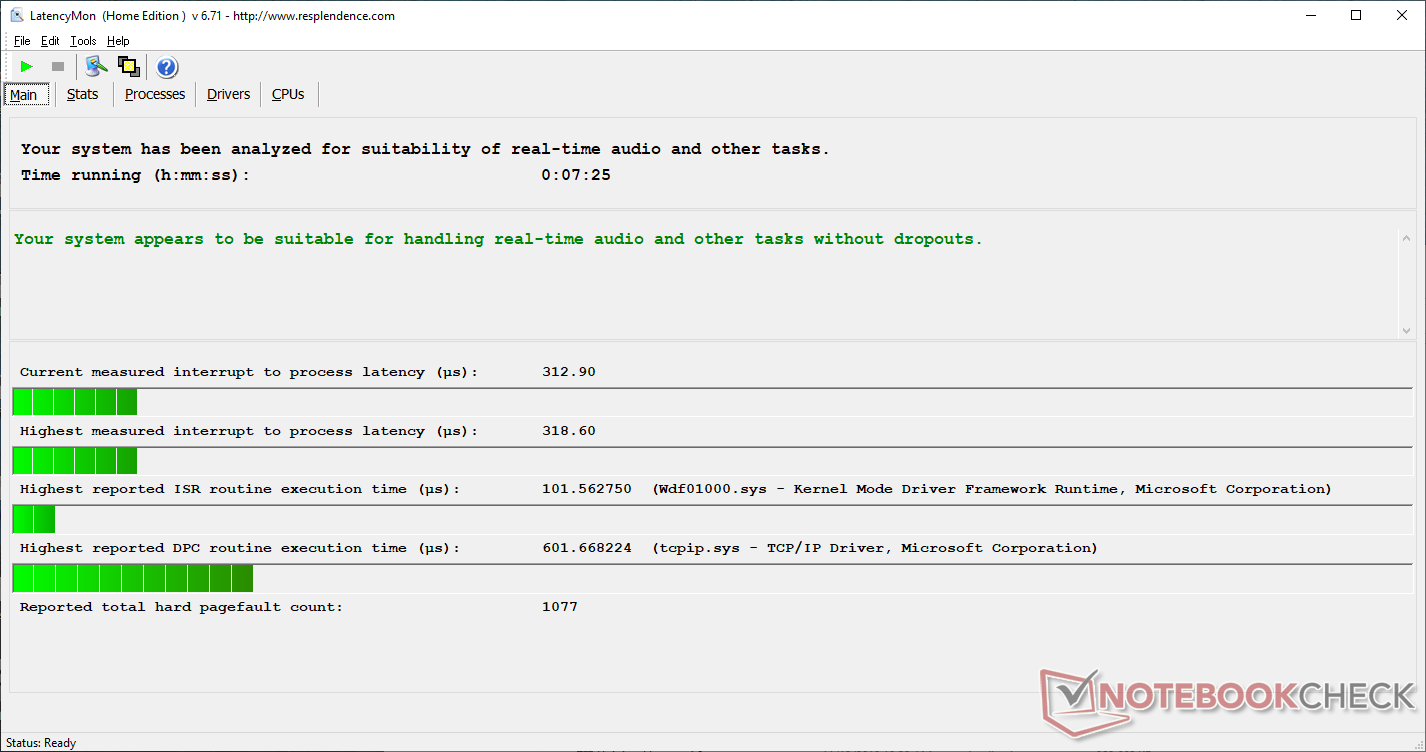This screenshot has width=1426, height=752.
Task: Switch to the Stats tab
Action: [x=83, y=94]
